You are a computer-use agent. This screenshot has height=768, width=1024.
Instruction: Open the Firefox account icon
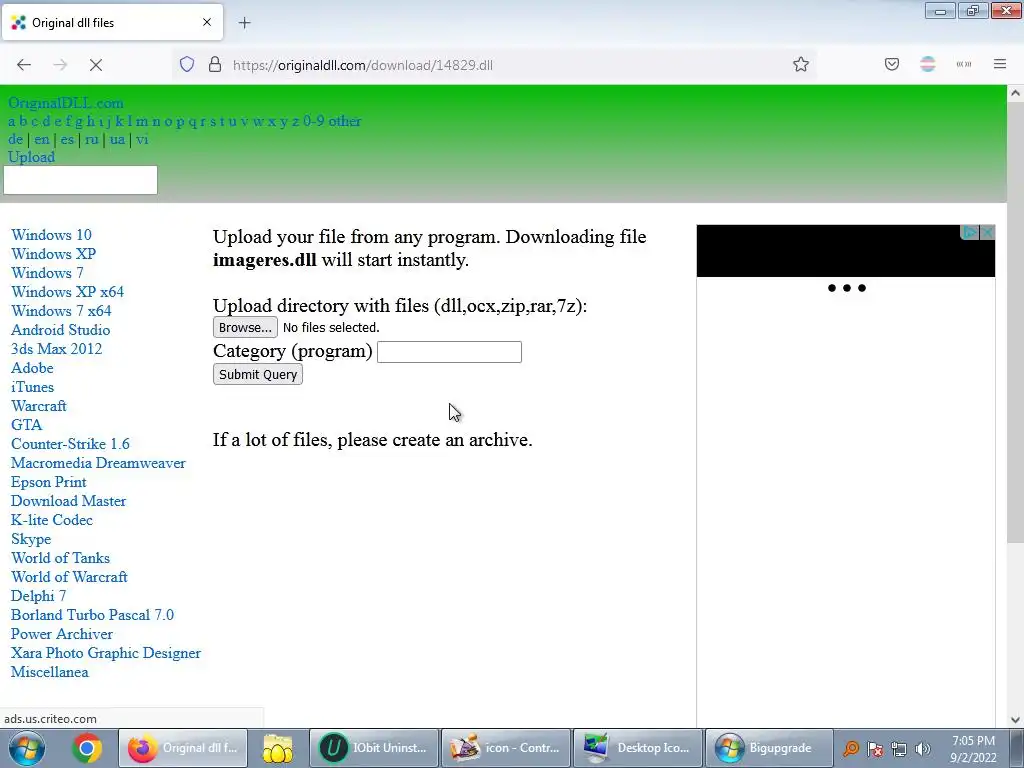pyautogui.click(x=927, y=64)
